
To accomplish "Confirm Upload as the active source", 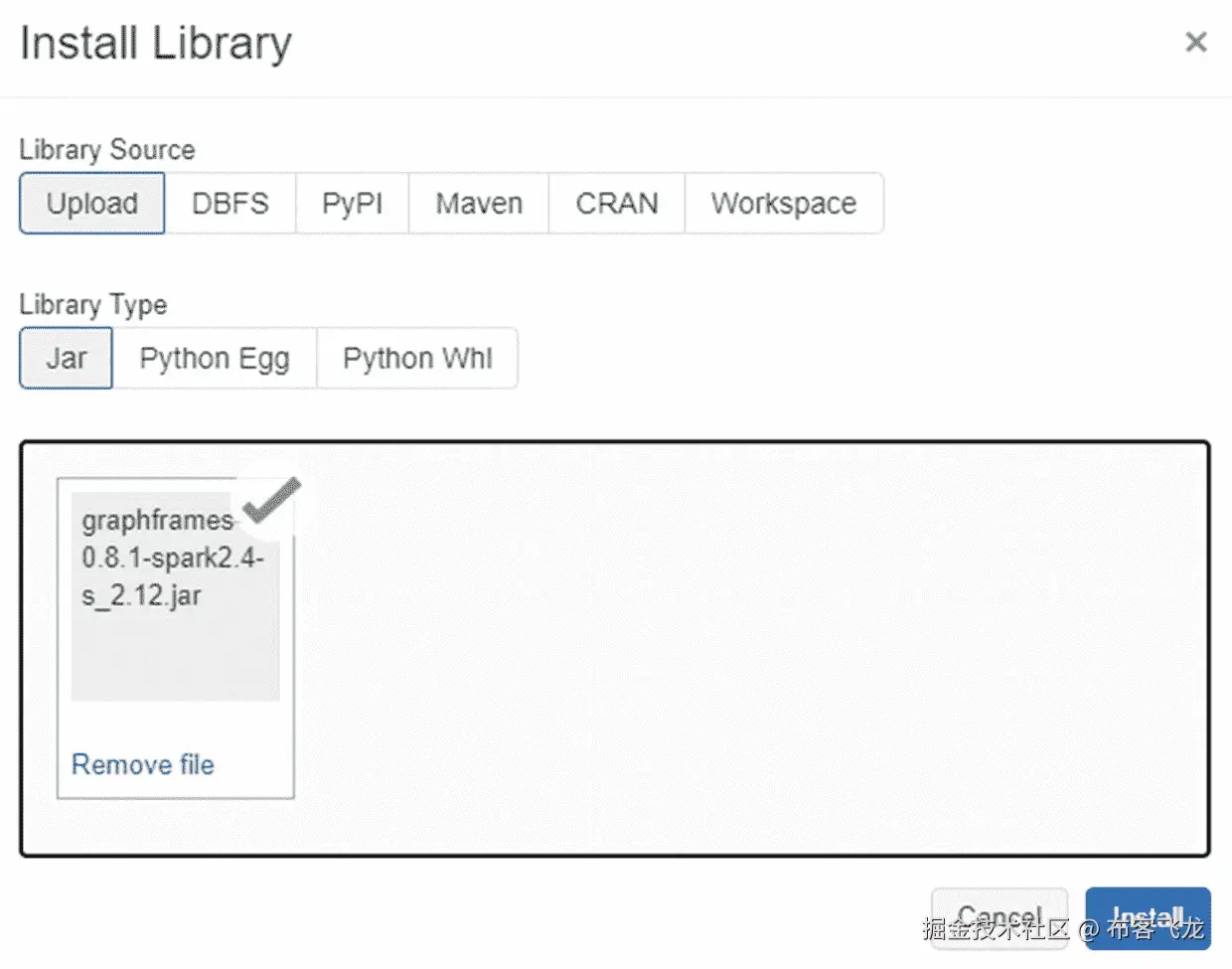I will point(91,203).
